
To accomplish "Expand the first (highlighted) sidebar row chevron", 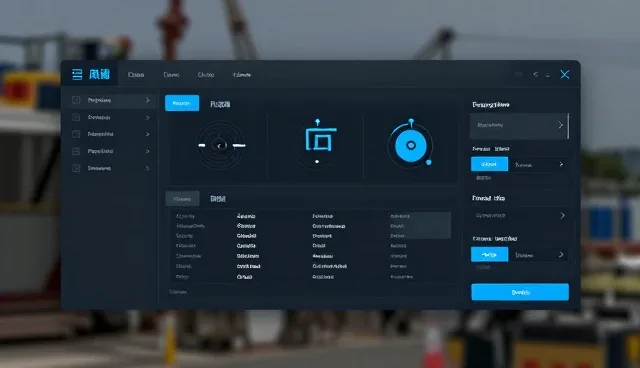I will click(x=147, y=100).
